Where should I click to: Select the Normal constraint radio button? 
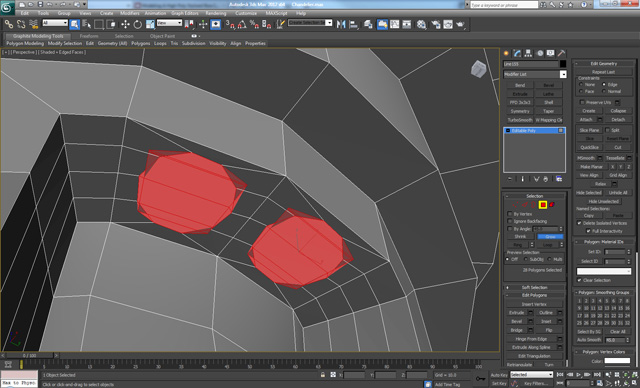(x=604, y=91)
